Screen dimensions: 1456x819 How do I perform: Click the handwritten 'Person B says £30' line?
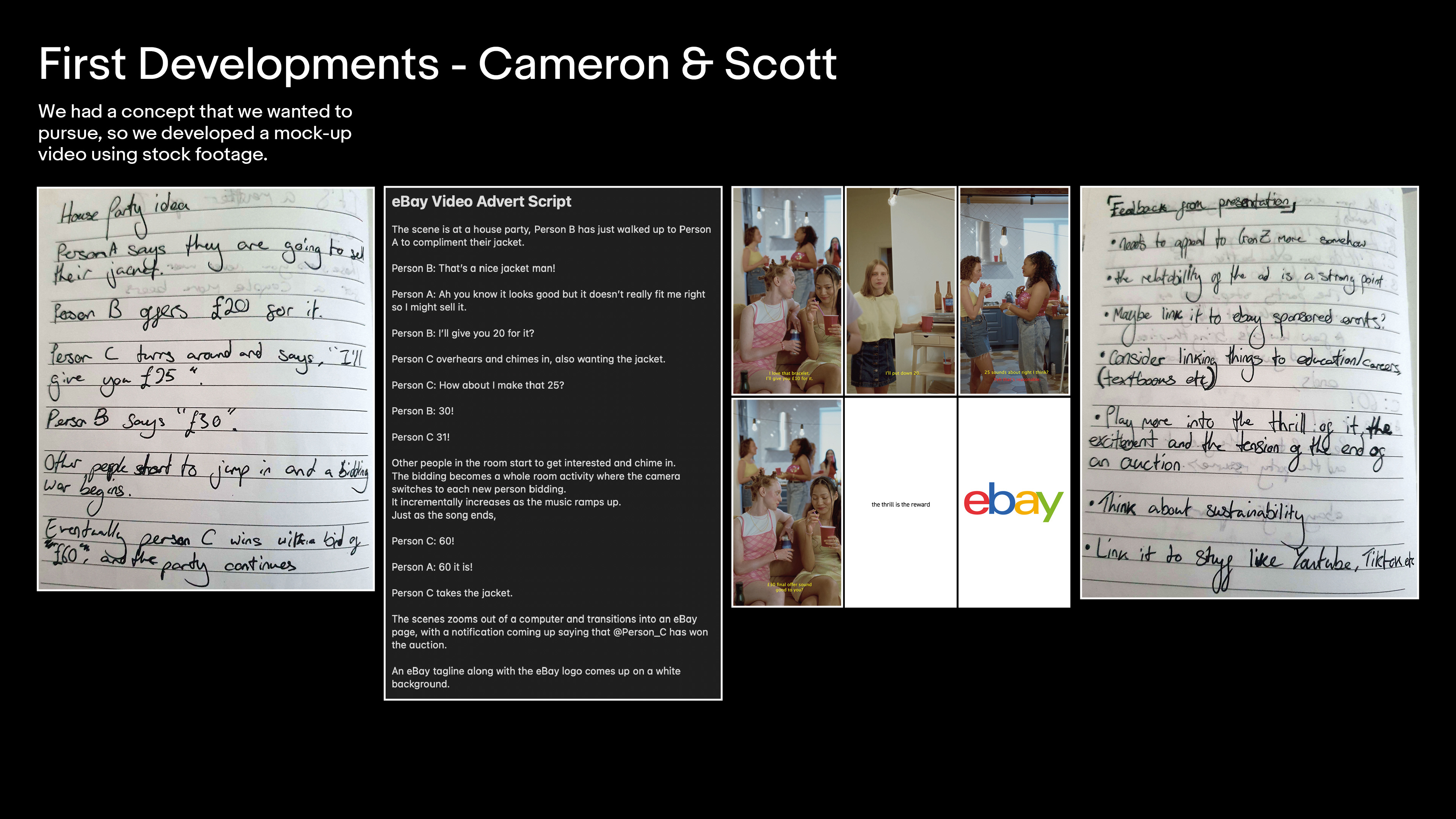click(x=141, y=420)
